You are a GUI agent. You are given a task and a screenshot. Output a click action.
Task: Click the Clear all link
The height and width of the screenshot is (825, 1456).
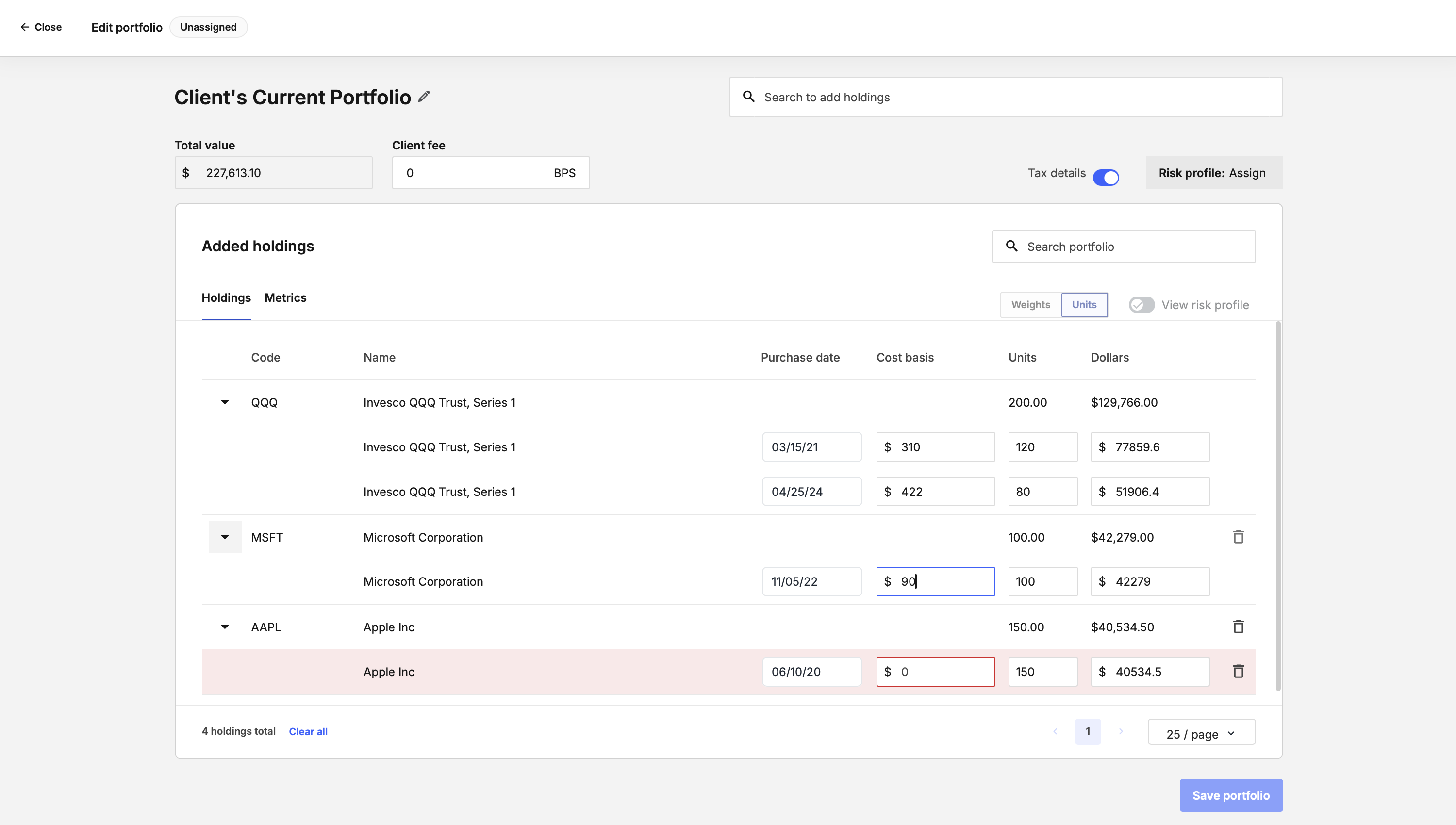click(308, 731)
